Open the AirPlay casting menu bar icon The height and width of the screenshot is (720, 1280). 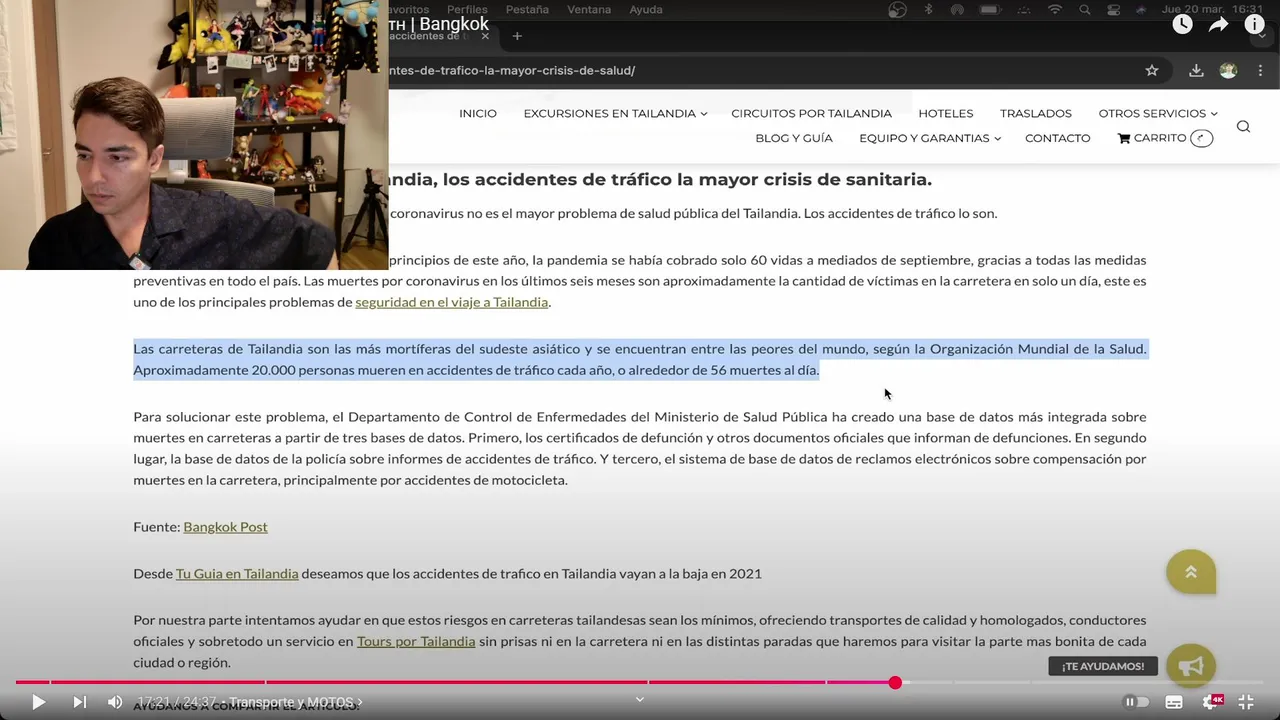(x=957, y=9)
